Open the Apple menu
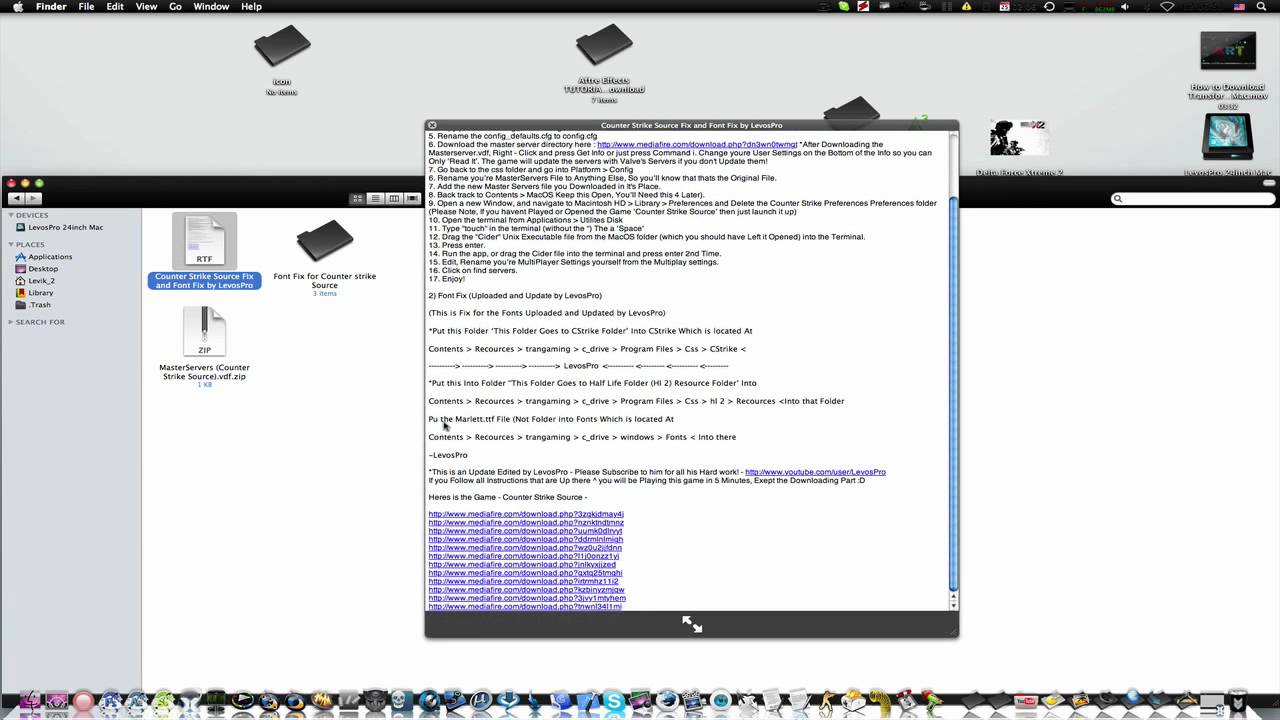Viewport: 1280px width, 720px height. (x=18, y=6)
